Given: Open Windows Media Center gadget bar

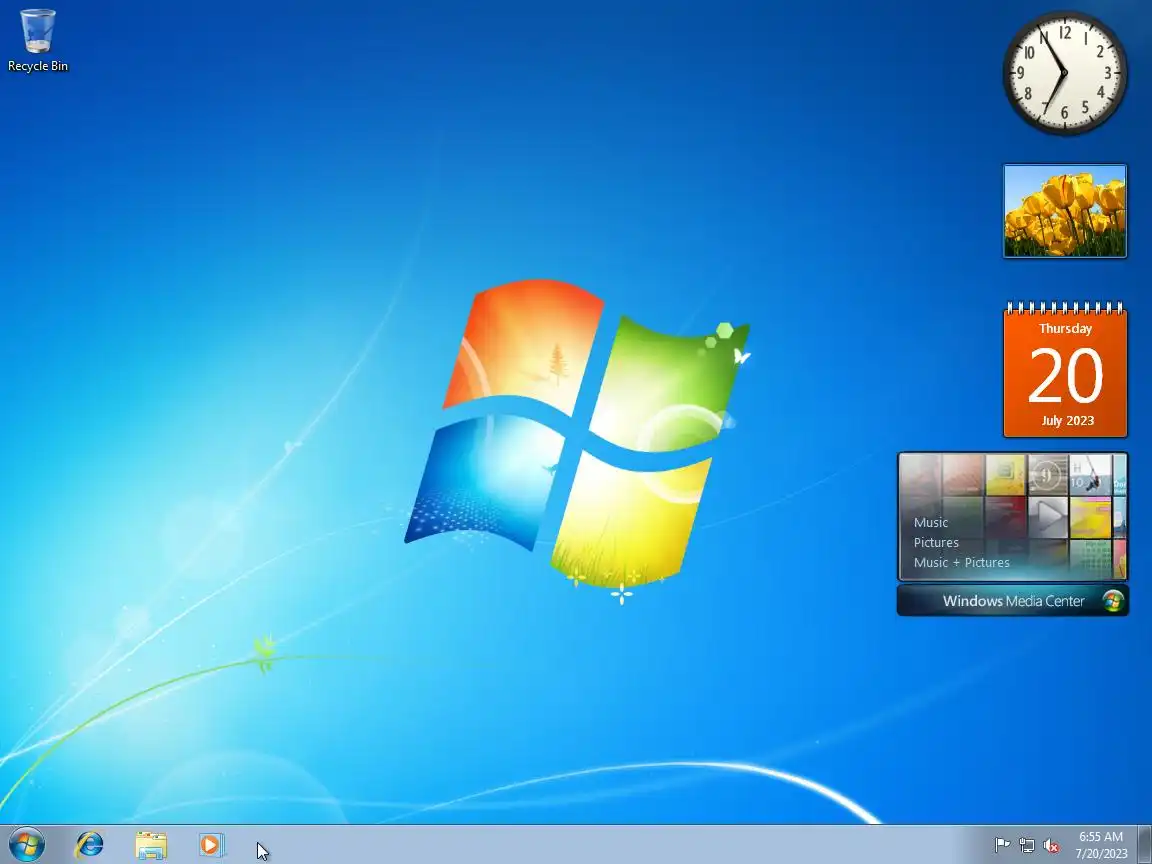Looking at the screenshot, I should pyautogui.click(x=1012, y=600).
